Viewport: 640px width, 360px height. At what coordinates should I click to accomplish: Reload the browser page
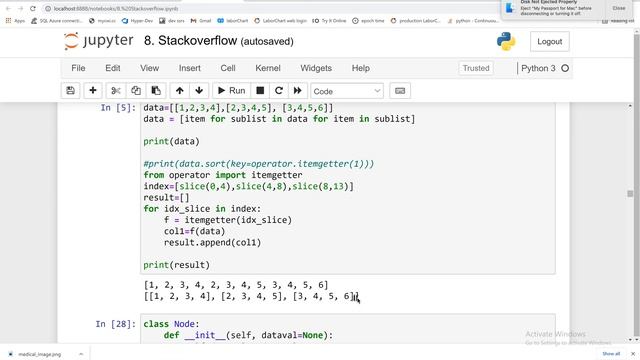coord(33,9)
